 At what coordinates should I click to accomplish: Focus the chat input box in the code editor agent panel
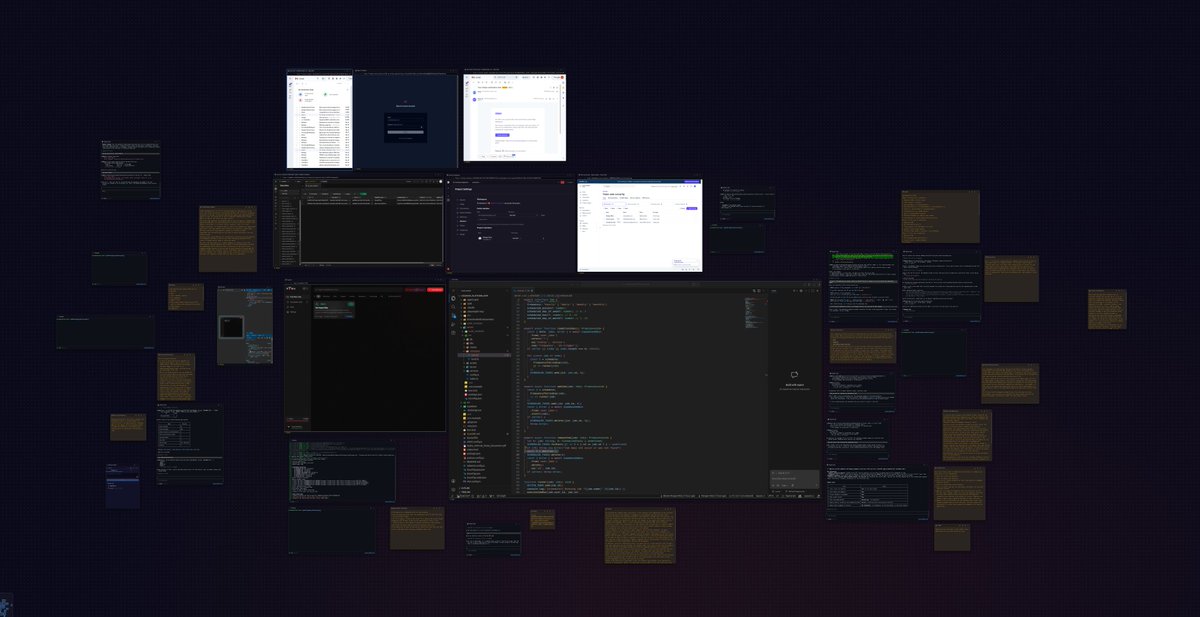tap(795, 479)
